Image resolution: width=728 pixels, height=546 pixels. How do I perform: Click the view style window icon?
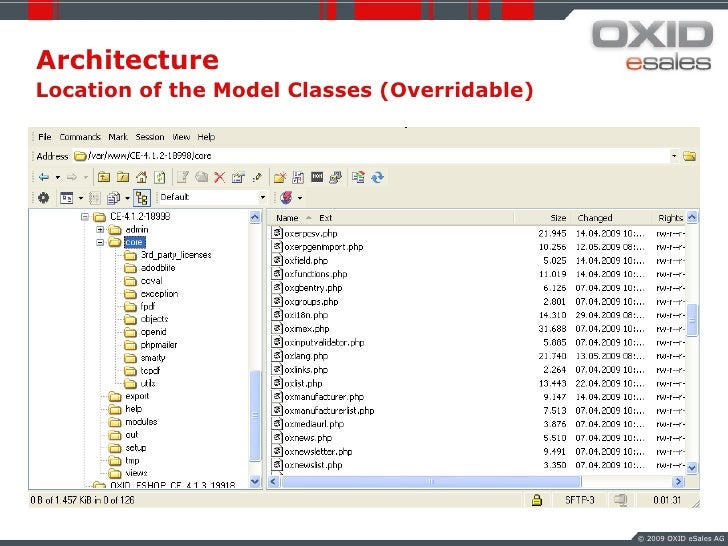coord(66,198)
